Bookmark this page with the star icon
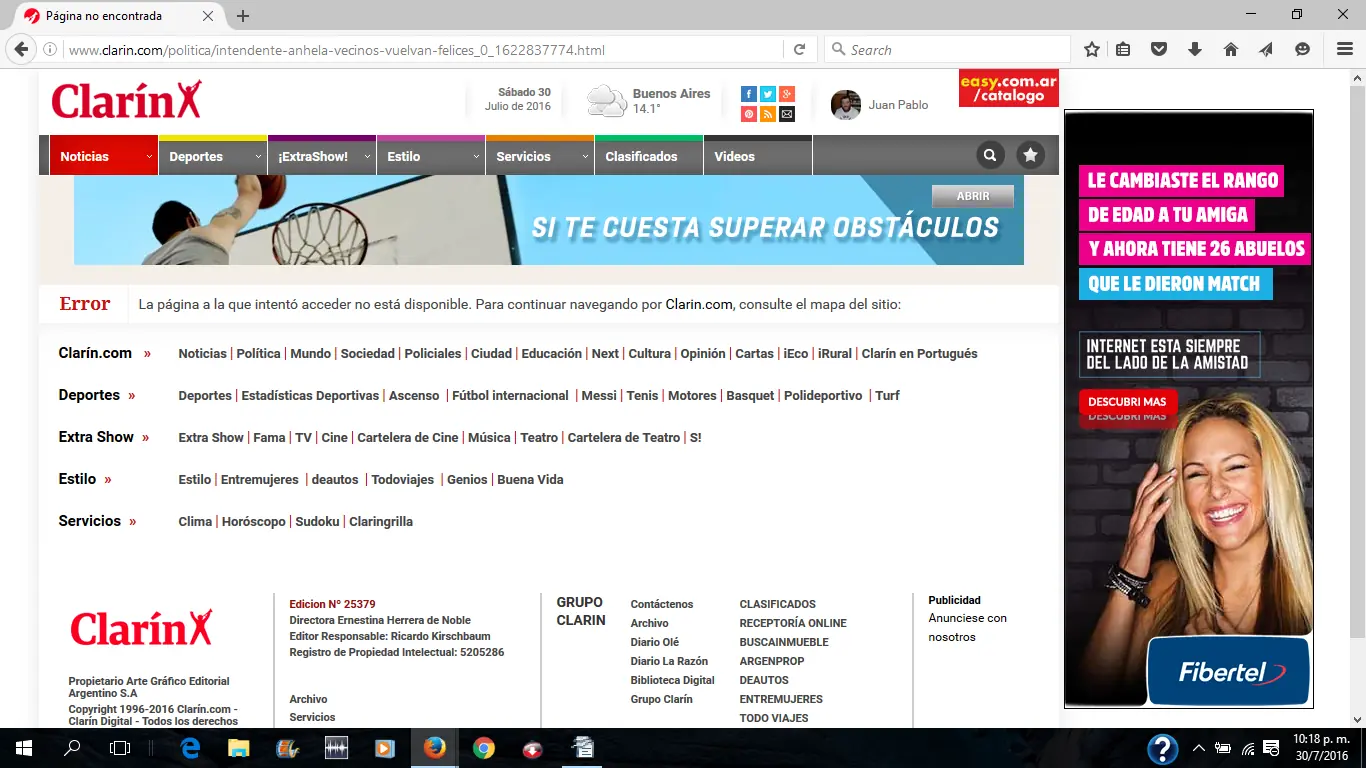This screenshot has height=768, width=1366. click(x=1092, y=50)
